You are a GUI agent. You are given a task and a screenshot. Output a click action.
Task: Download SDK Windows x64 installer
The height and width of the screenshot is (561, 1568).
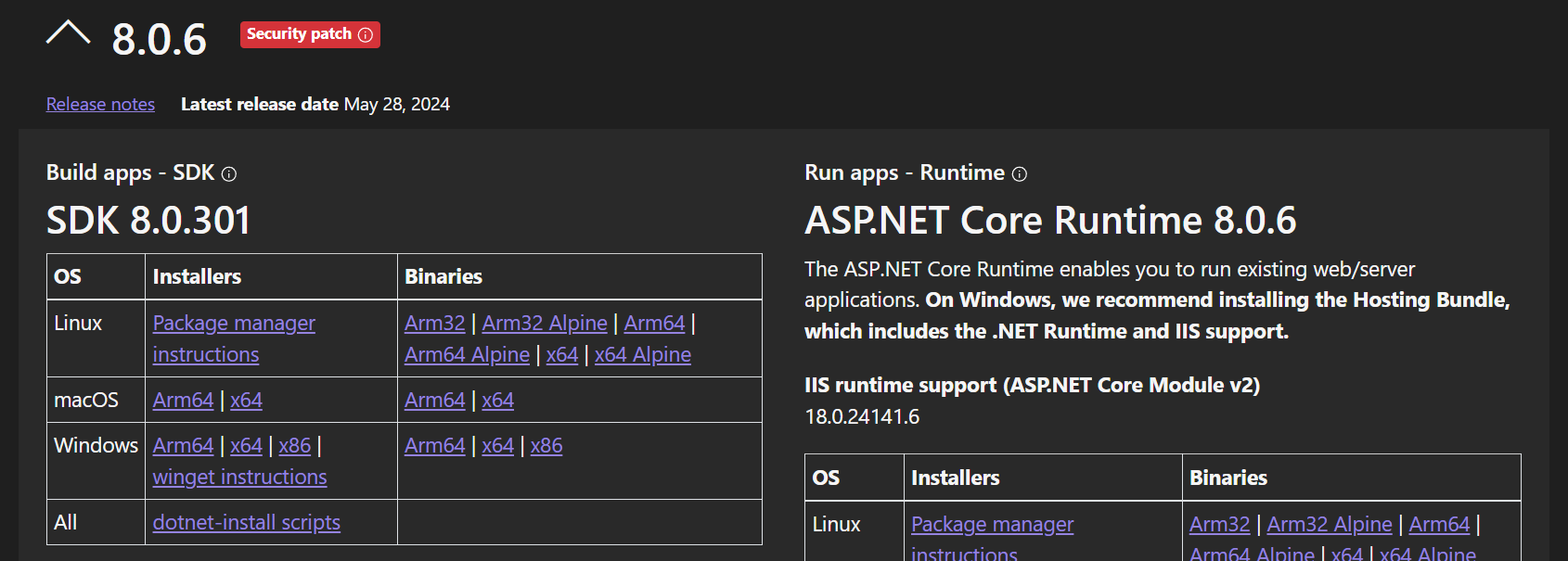coord(246,445)
